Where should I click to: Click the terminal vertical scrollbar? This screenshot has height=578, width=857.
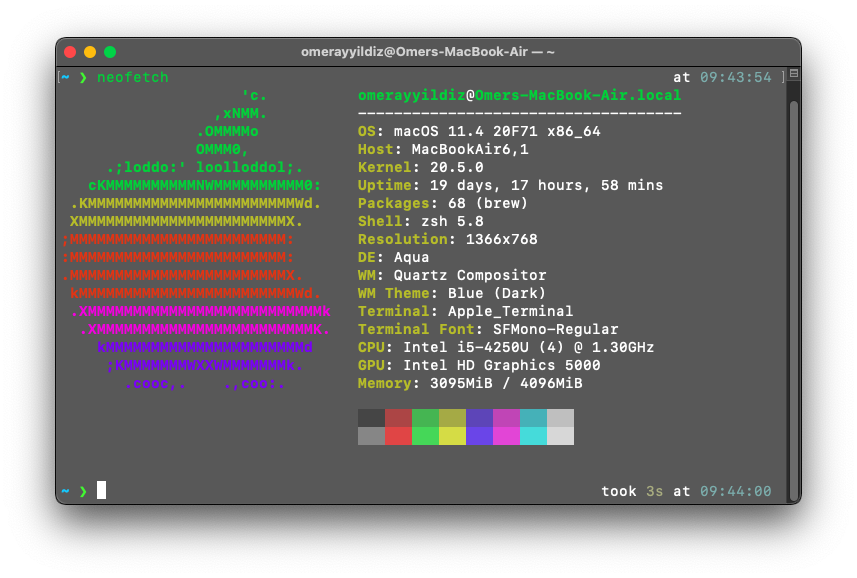(794, 302)
